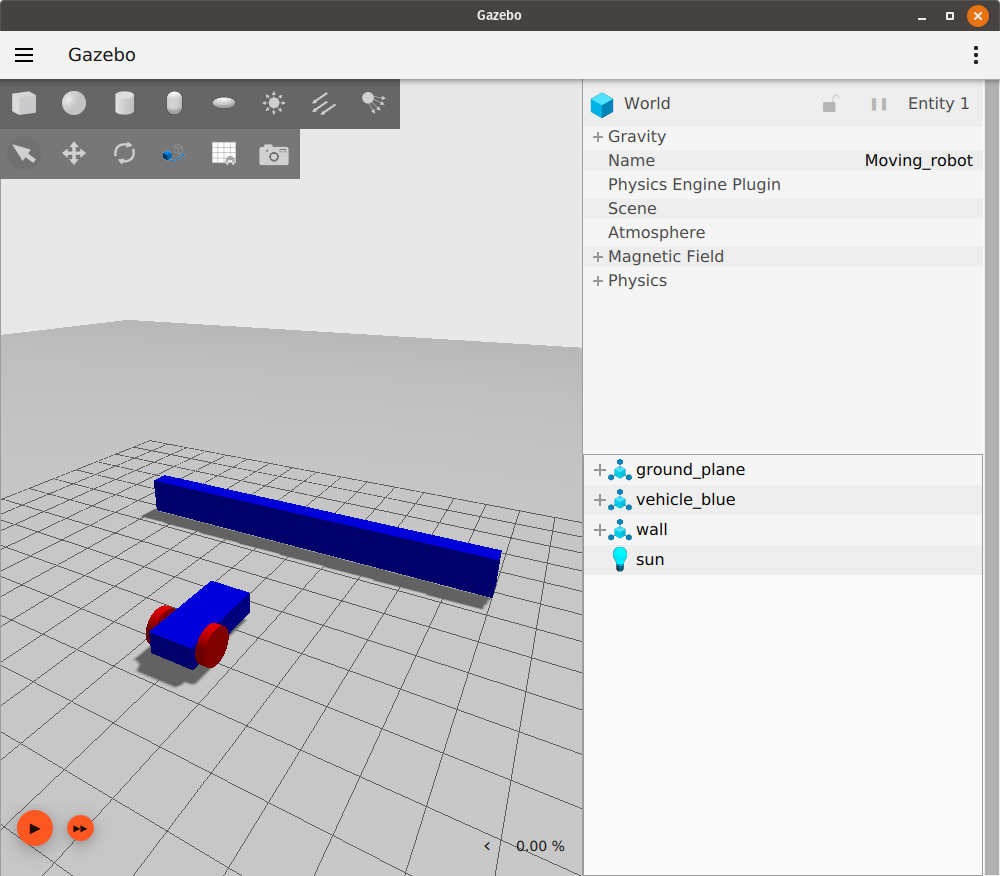Insert a cylinder shape

[x=124, y=103]
